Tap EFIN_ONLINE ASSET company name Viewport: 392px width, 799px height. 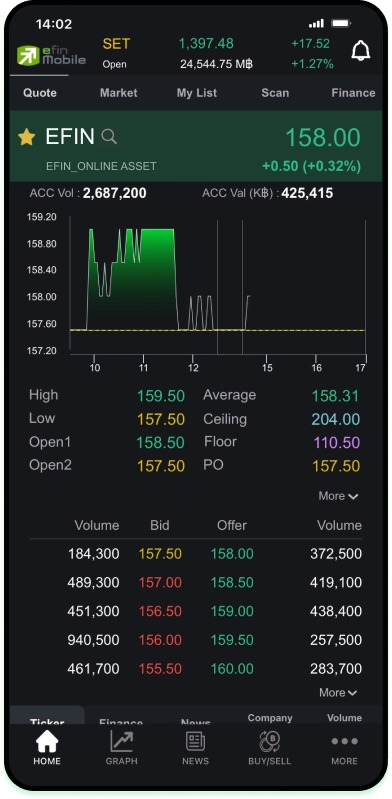[101, 166]
